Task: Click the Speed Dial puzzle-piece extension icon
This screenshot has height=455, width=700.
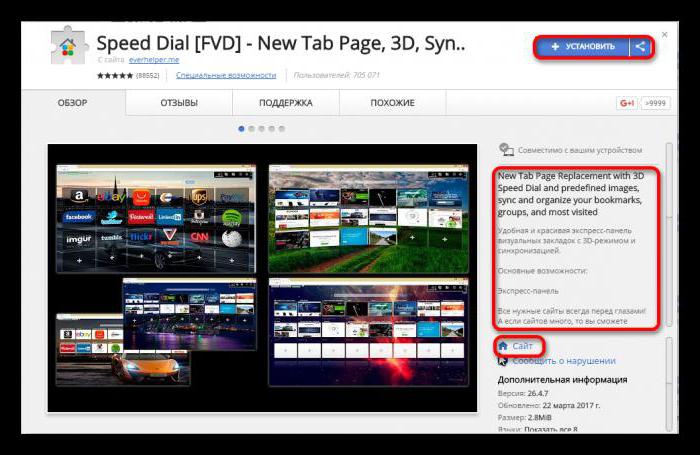Action: click(68, 45)
